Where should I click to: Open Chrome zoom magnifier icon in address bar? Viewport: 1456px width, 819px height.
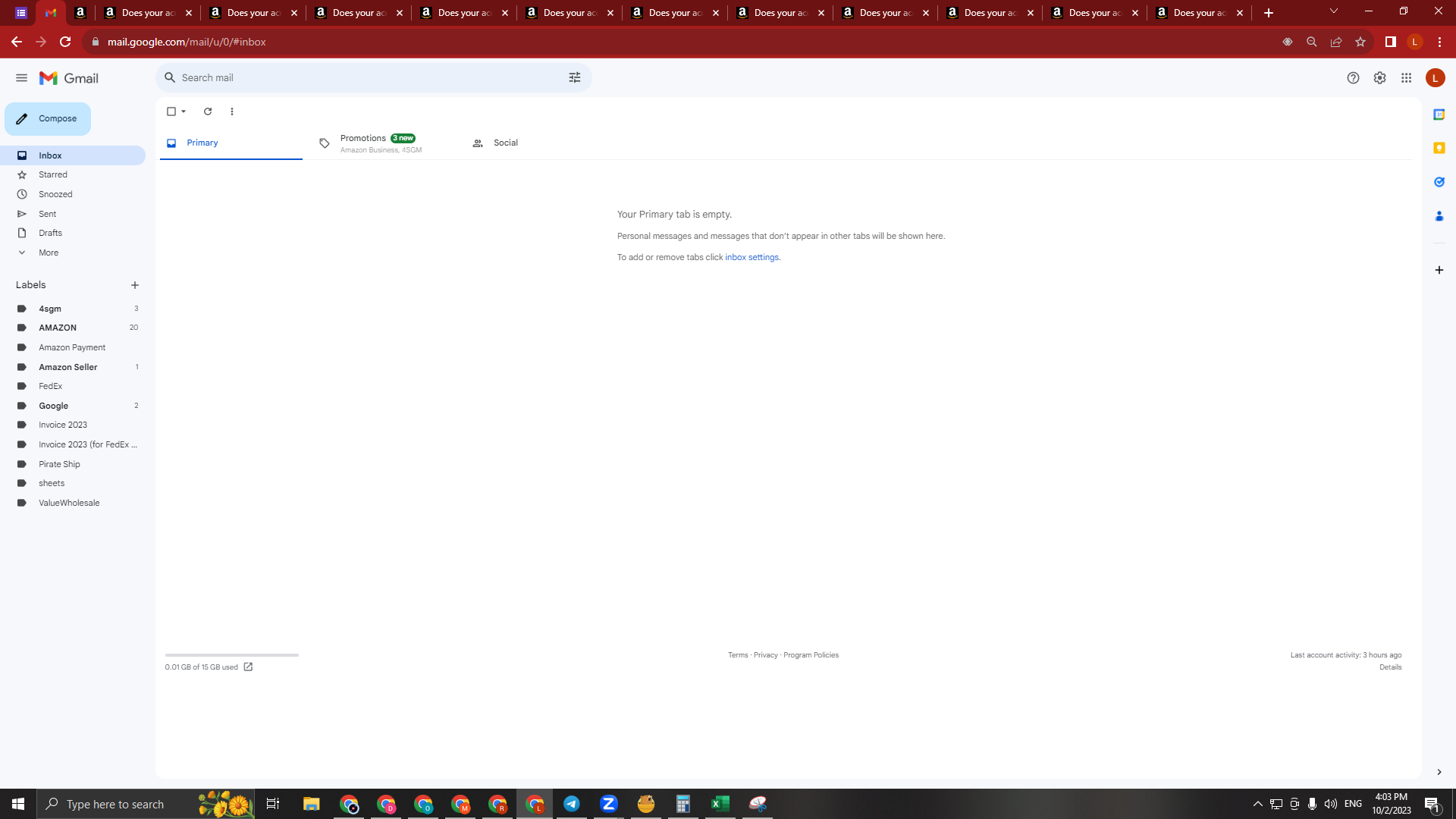pos(1312,42)
